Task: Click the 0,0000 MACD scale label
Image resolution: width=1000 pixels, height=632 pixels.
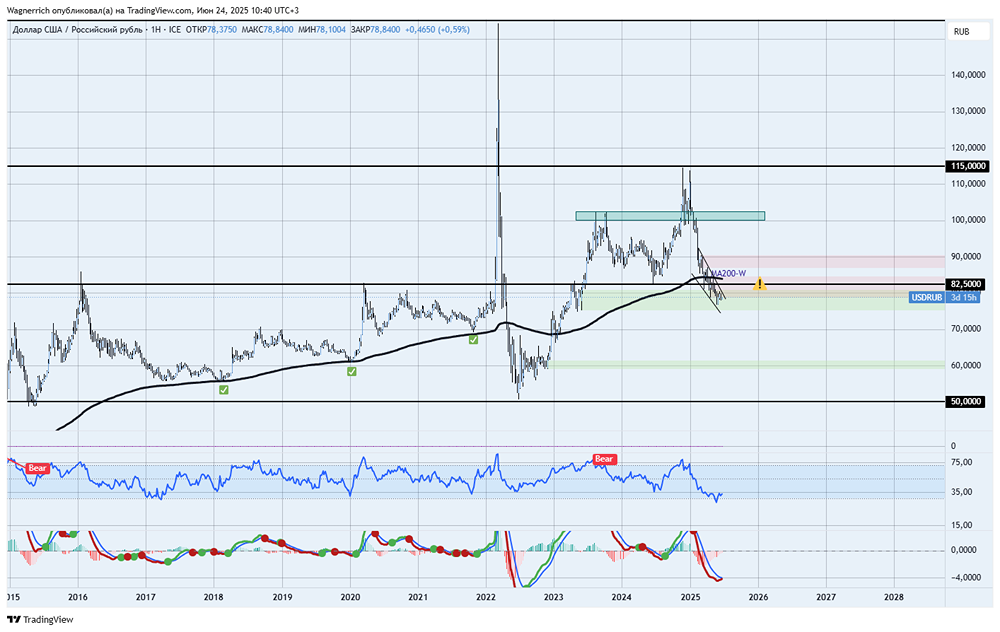Action: 964,550
